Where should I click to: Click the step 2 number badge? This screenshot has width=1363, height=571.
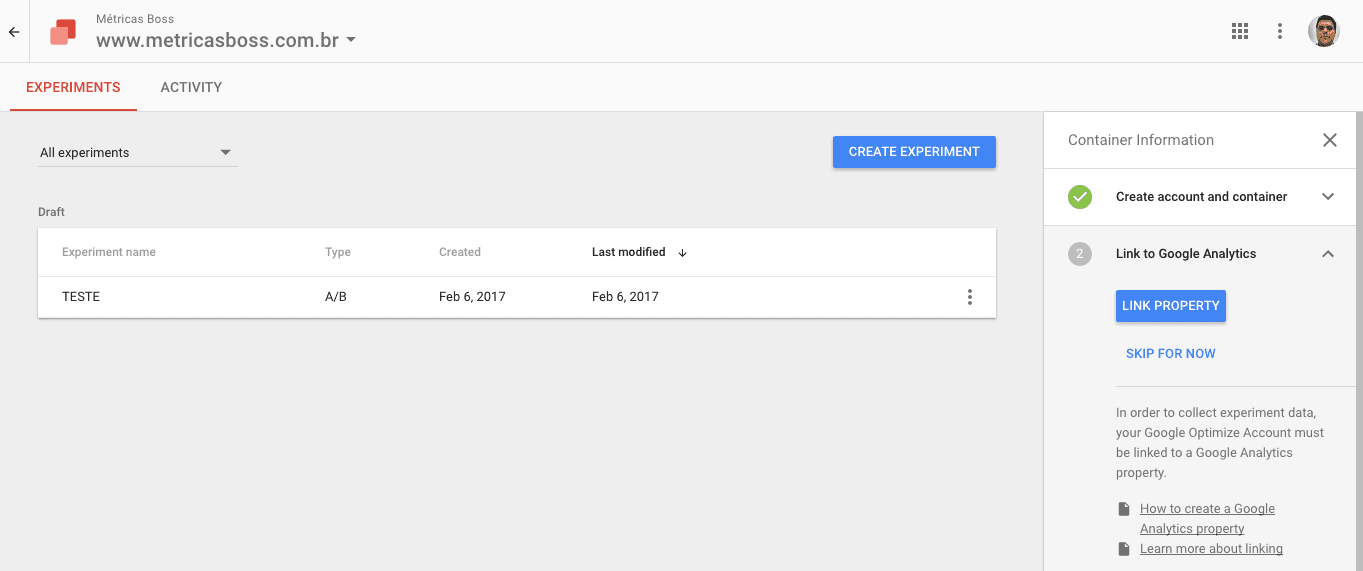[x=1080, y=254]
